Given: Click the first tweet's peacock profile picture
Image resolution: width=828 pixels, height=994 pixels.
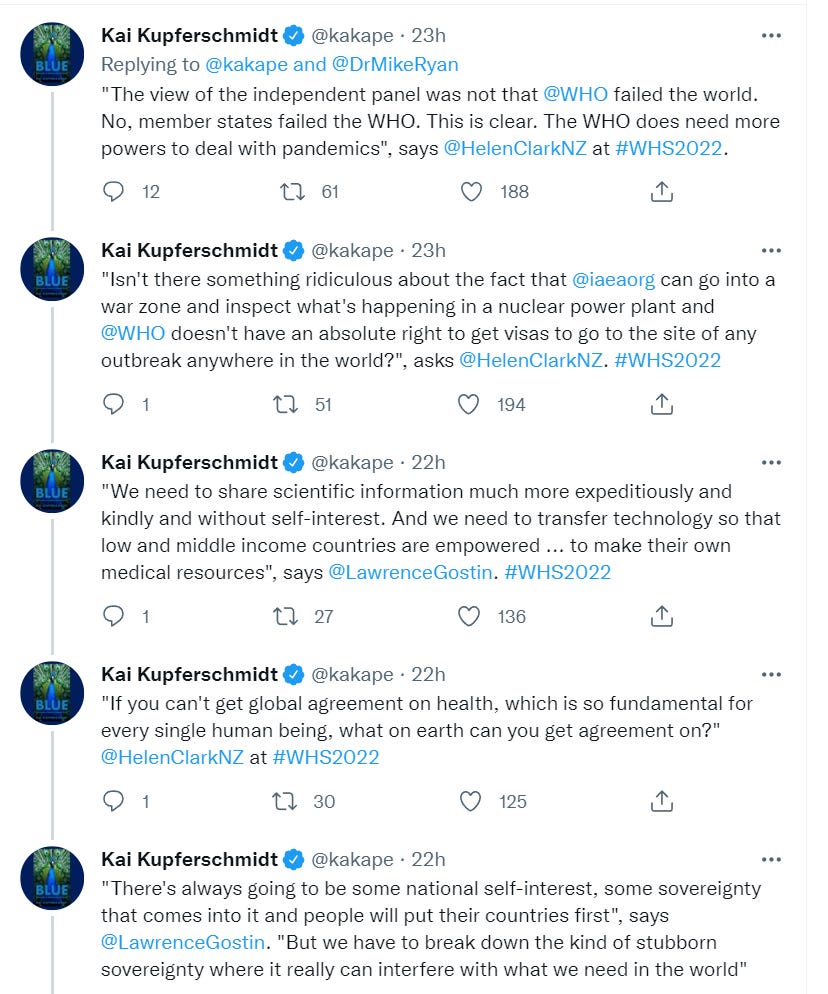Looking at the screenshot, I should [x=52, y=56].
